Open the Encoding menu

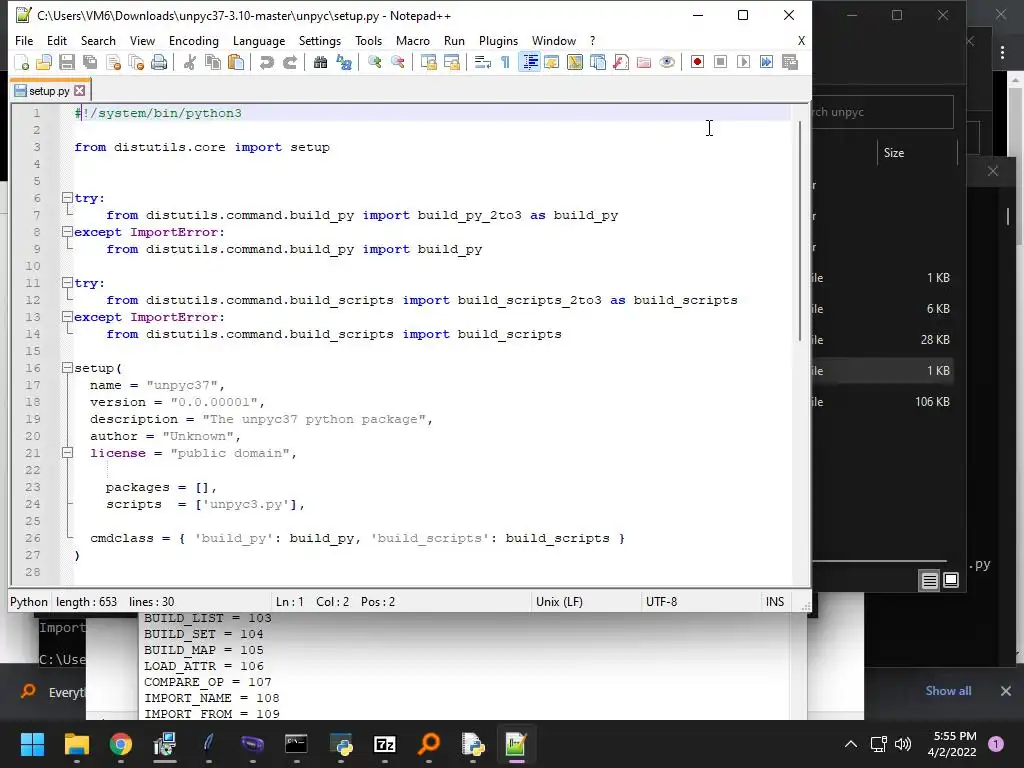[x=193, y=40]
